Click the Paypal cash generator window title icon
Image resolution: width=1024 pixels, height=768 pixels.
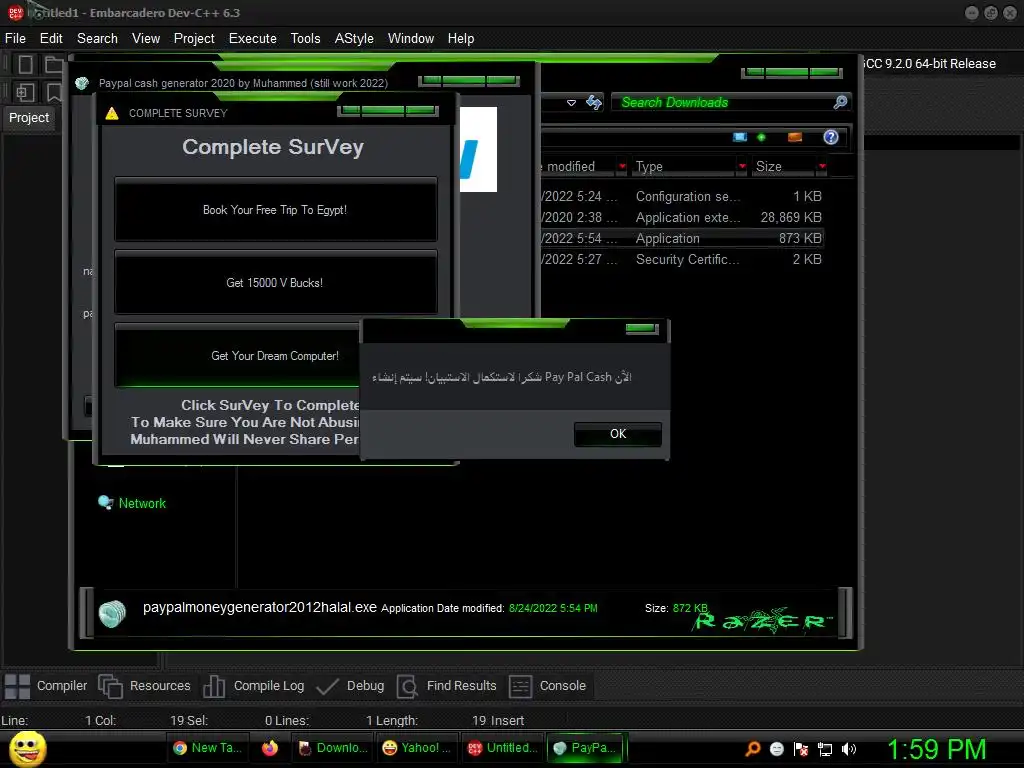coord(82,83)
